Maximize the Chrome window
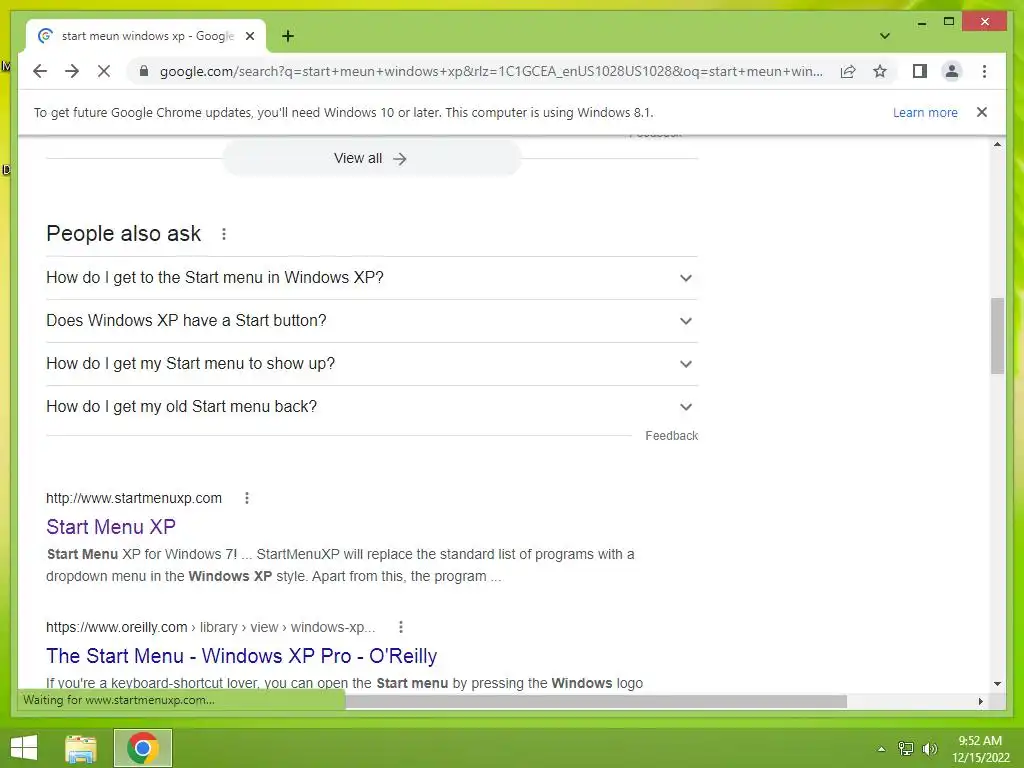 [x=949, y=22]
